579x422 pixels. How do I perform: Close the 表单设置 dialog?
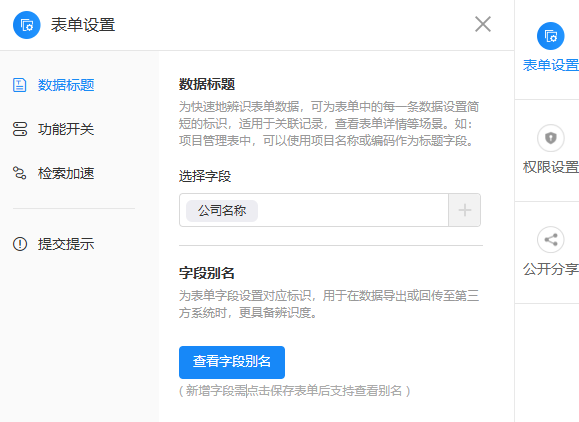click(x=483, y=24)
